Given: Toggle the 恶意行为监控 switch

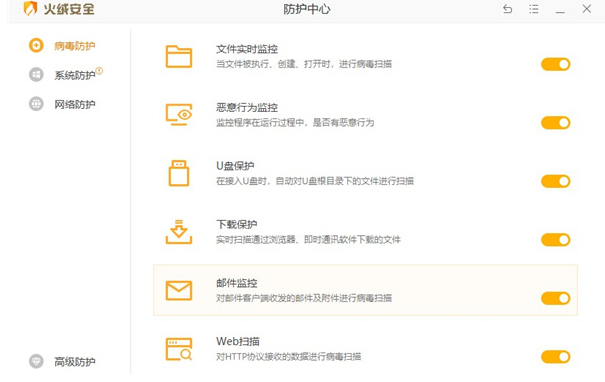Looking at the screenshot, I should [556, 123].
